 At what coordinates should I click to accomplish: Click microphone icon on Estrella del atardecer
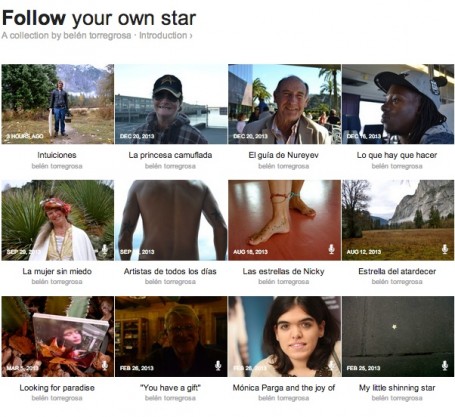(x=445, y=249)
